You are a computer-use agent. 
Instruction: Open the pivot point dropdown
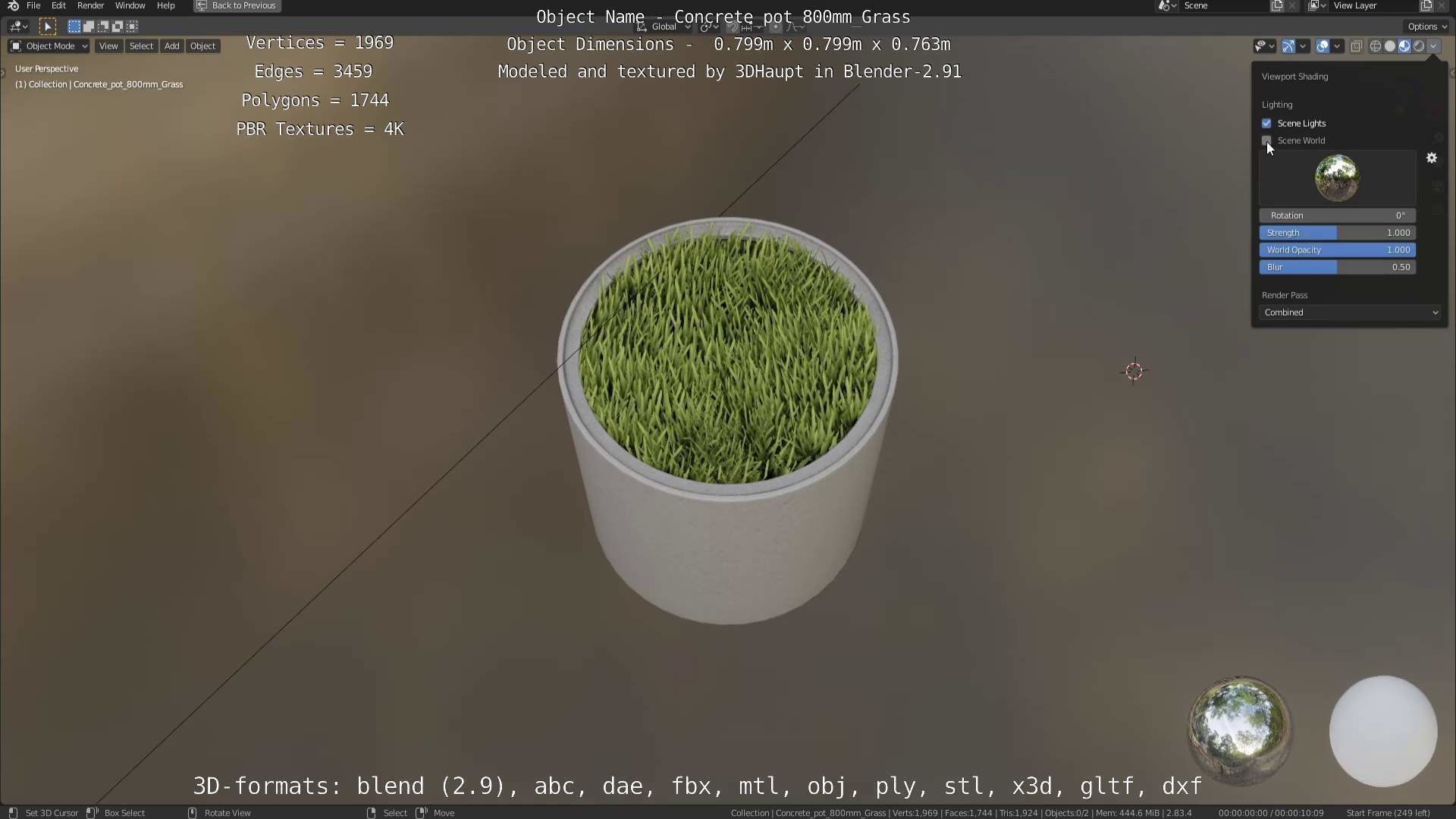coord(708,27)
